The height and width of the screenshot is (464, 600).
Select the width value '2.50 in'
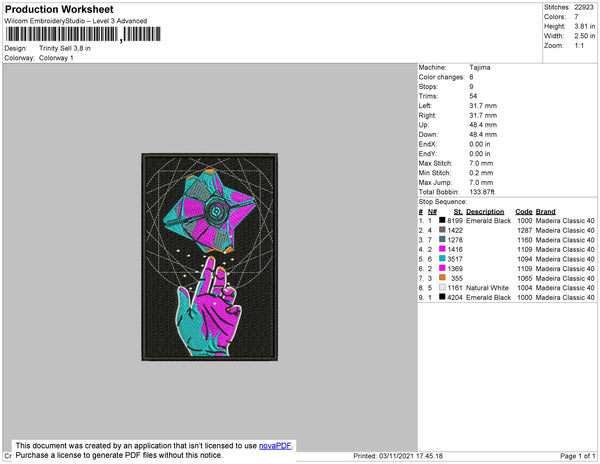584,36
